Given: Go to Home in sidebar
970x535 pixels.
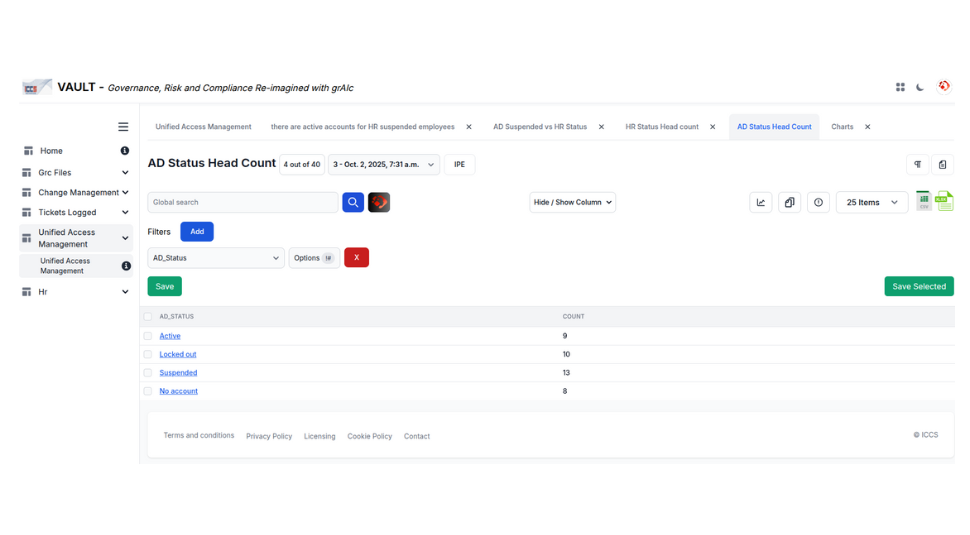Looking at the screenshot, I should [51, 151].
